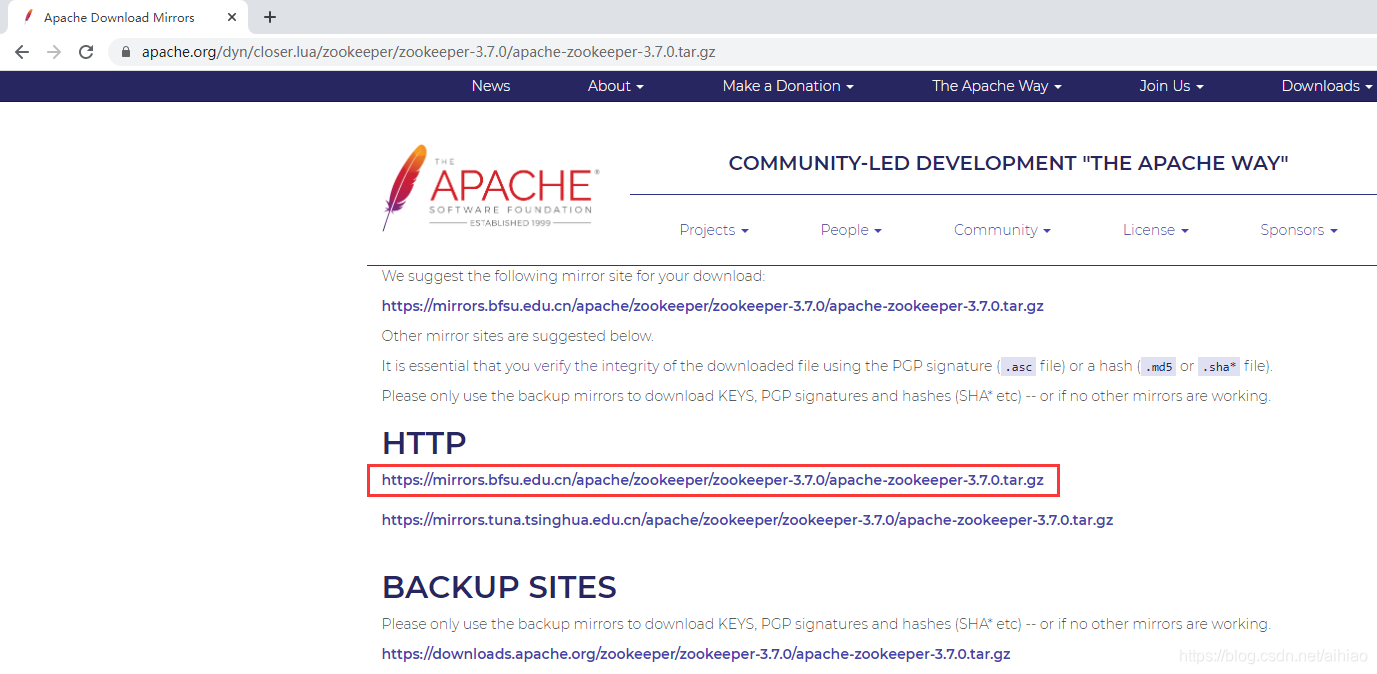The image size is (1377, 674).
Task: Expand the Make a Donation dropdown
Action: pyautogui.click(x=788, y=86)
